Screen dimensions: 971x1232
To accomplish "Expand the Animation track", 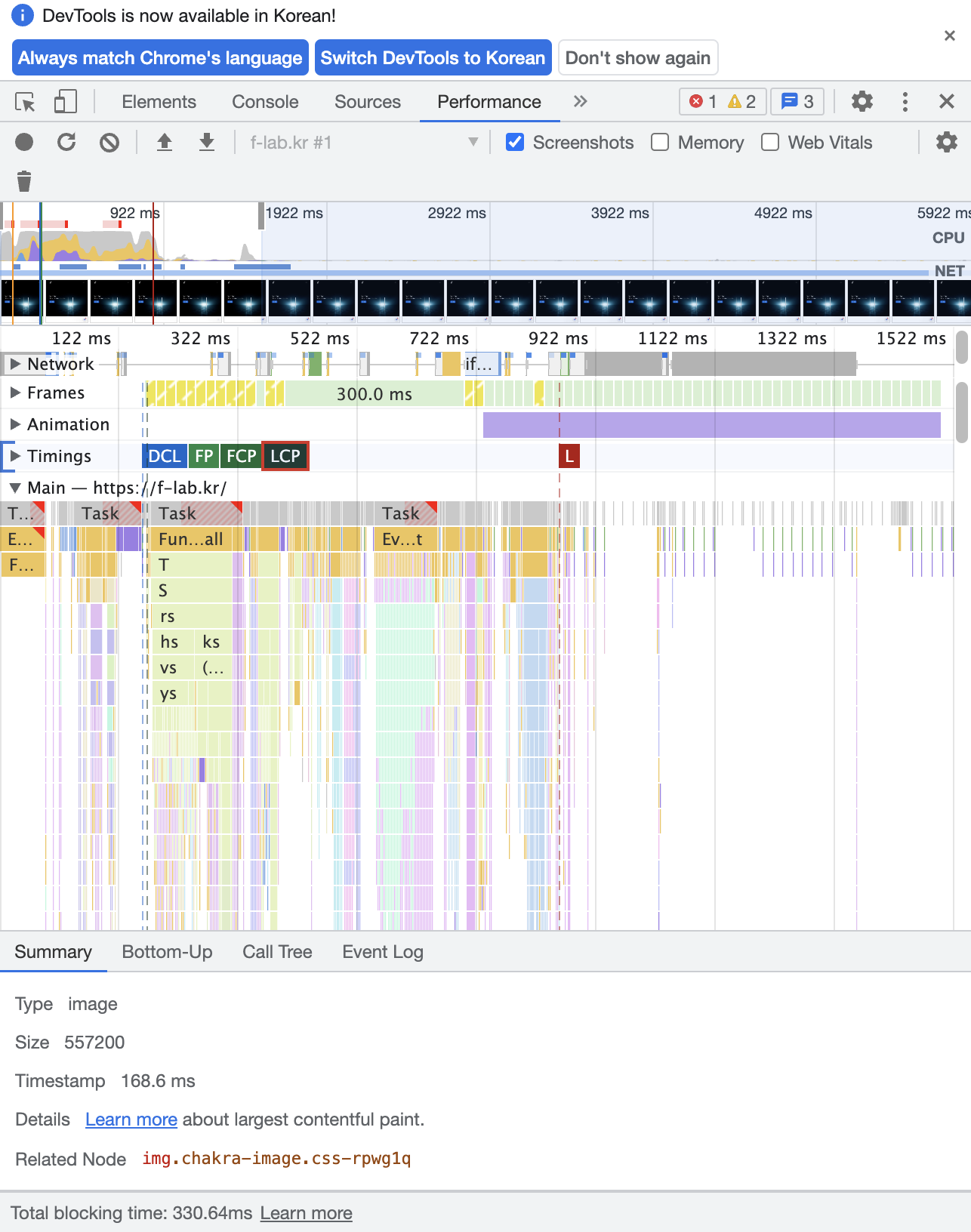I will [15, 424].
